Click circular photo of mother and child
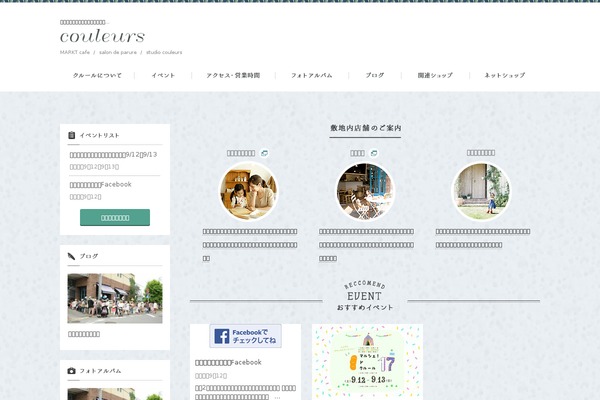 248,191
